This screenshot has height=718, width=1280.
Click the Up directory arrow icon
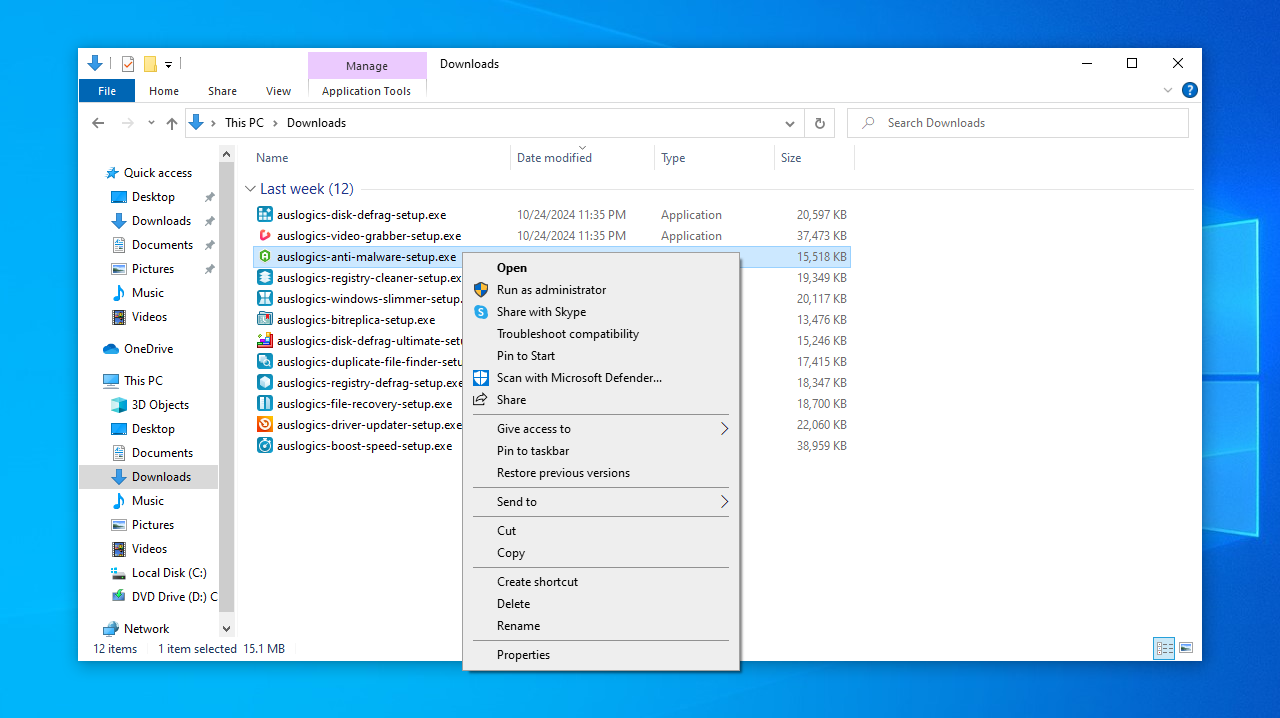point(172,123)
